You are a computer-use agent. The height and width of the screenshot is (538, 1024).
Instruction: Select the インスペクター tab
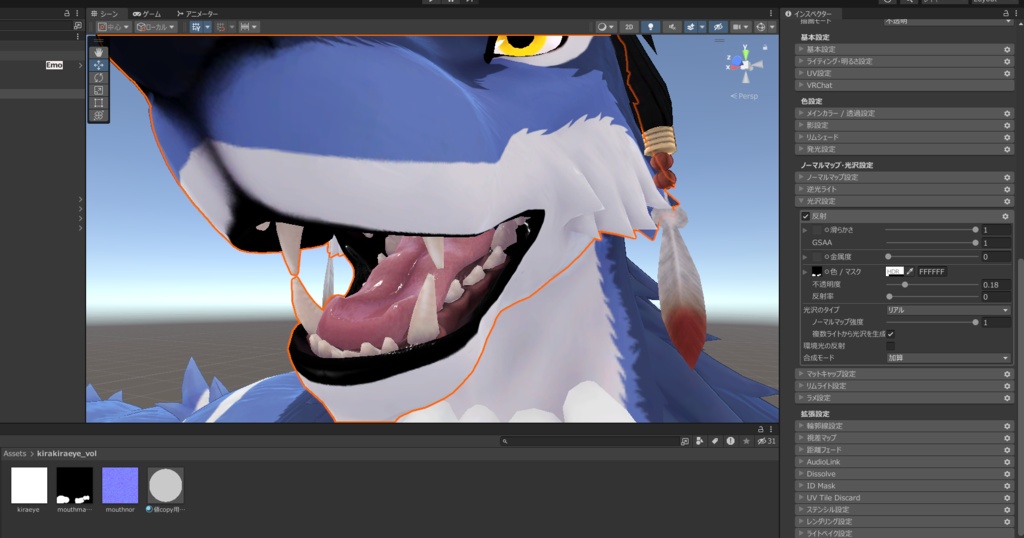[x=808, y=14]
